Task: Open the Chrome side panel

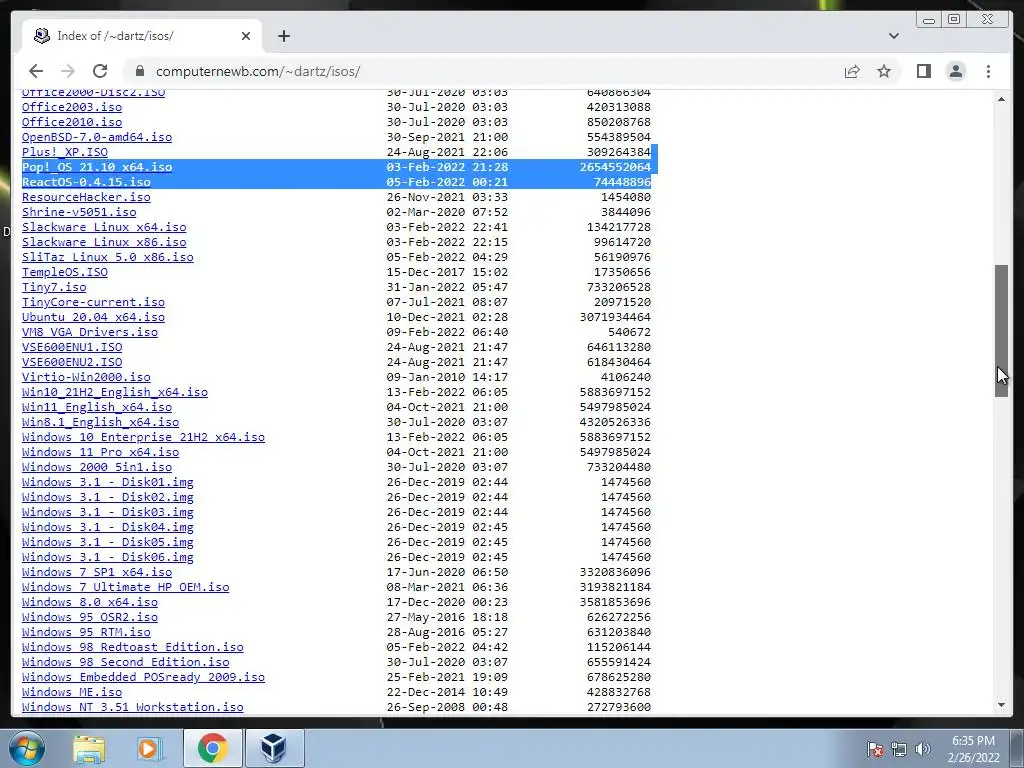Action: (x=923, y=71)
